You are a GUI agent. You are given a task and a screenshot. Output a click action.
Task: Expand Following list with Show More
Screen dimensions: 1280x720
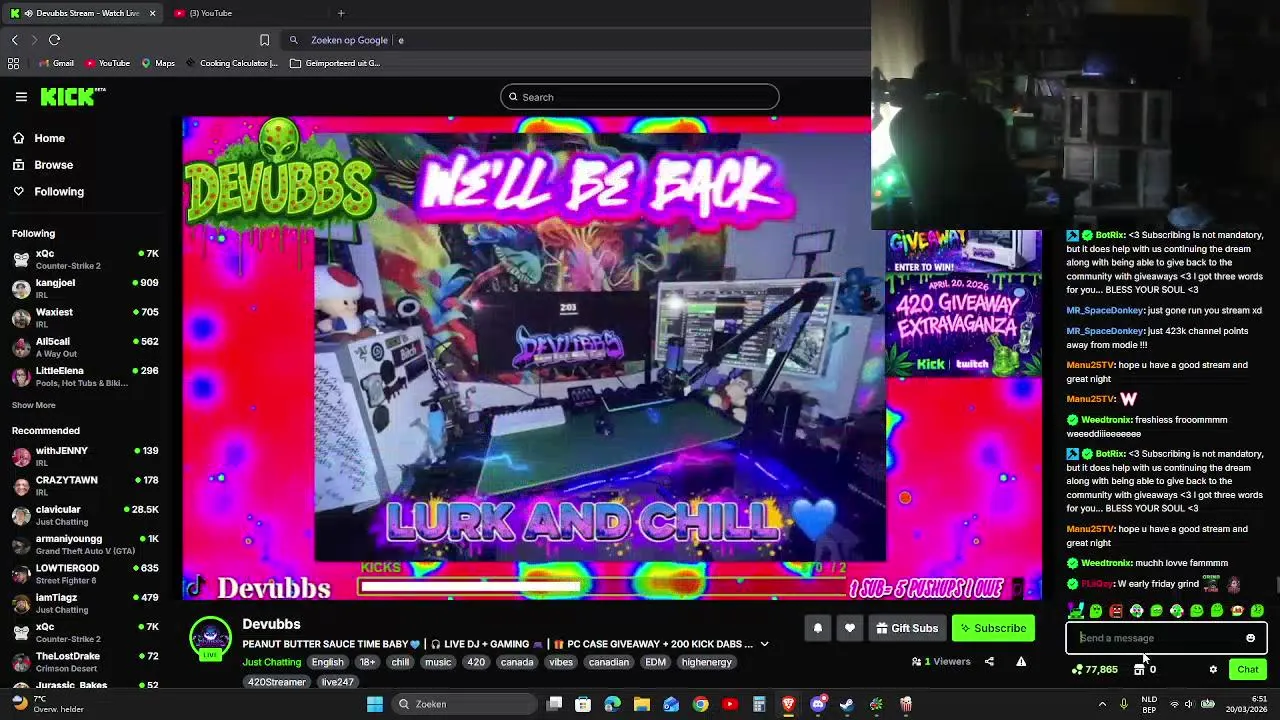(x=33, y=405)
